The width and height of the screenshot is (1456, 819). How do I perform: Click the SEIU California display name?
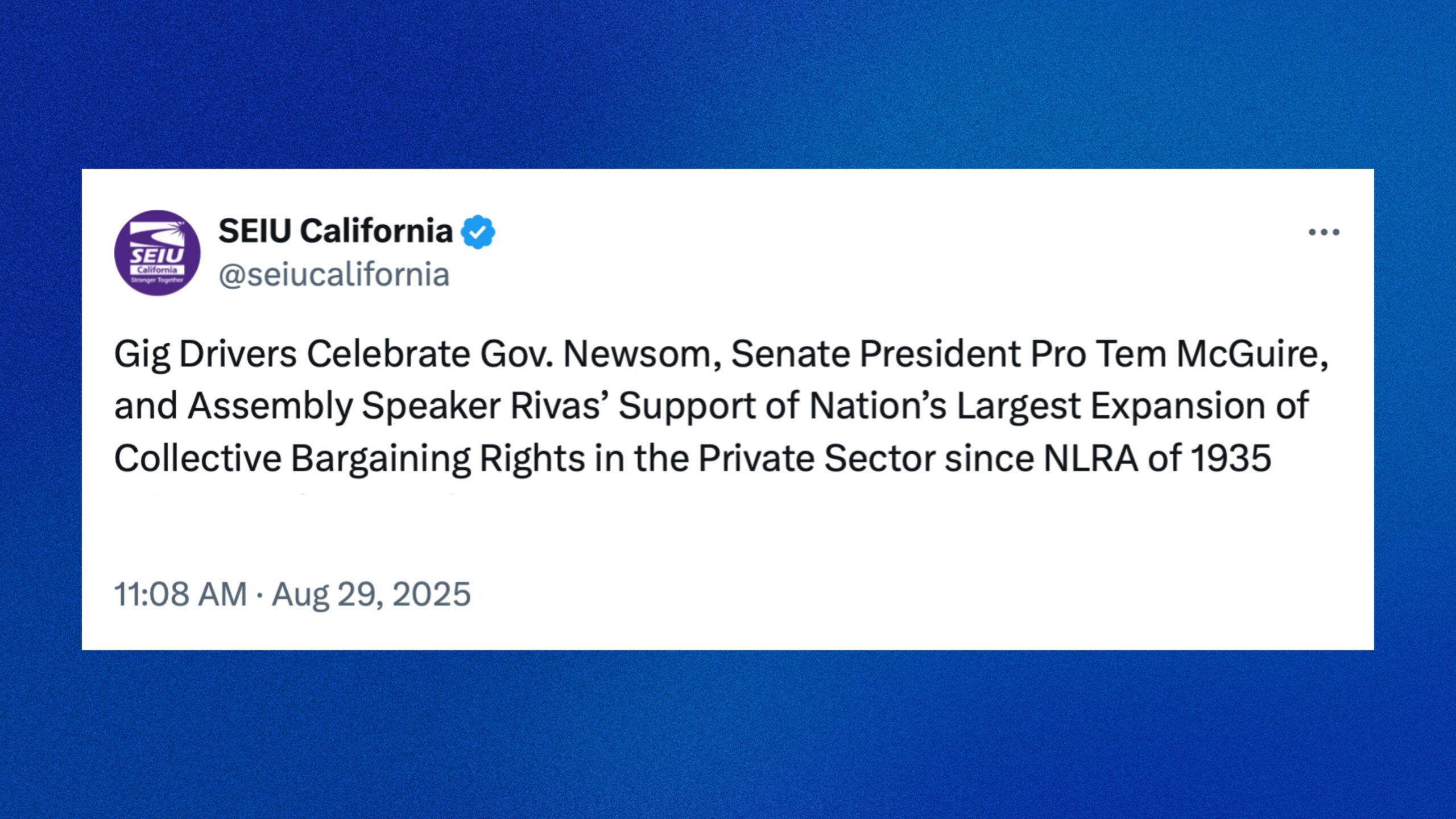pos(335,231)
